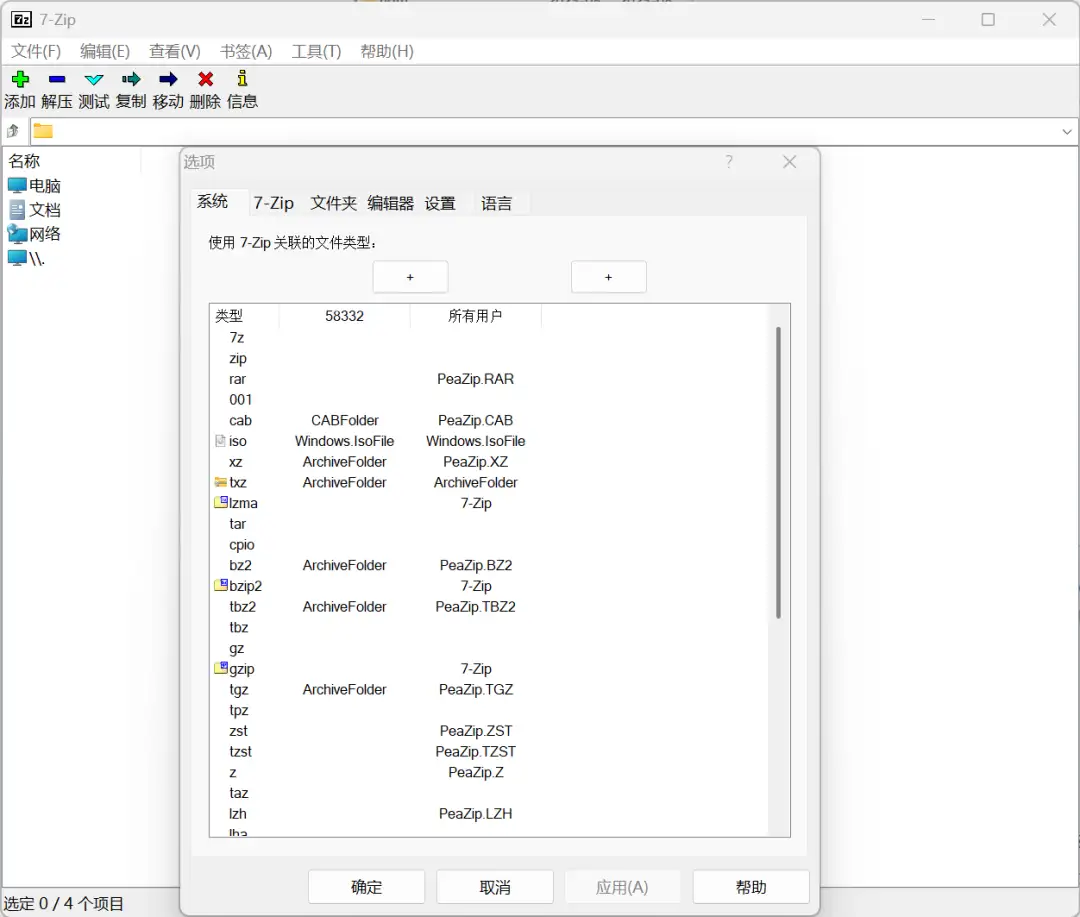The image size is (1080, 917).
Task: Open the 工具(T) menu
Action: point(316,51)
